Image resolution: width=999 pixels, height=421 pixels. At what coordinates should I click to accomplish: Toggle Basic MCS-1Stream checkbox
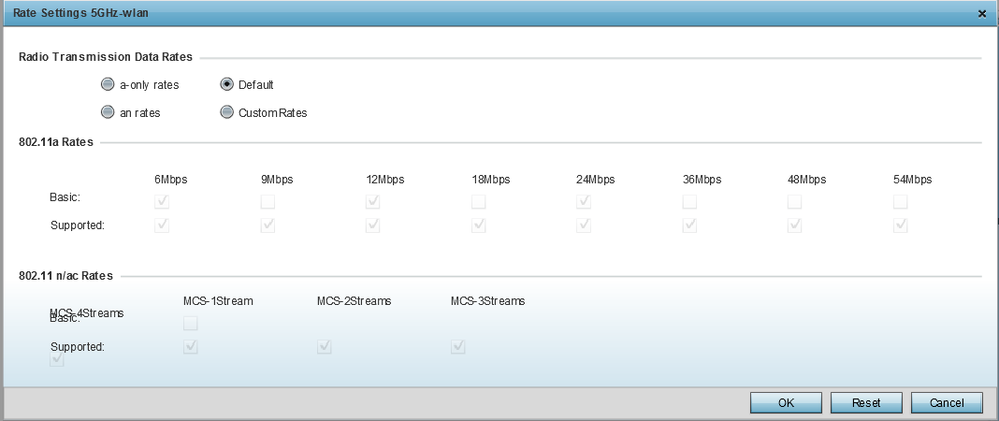(190, 324)
